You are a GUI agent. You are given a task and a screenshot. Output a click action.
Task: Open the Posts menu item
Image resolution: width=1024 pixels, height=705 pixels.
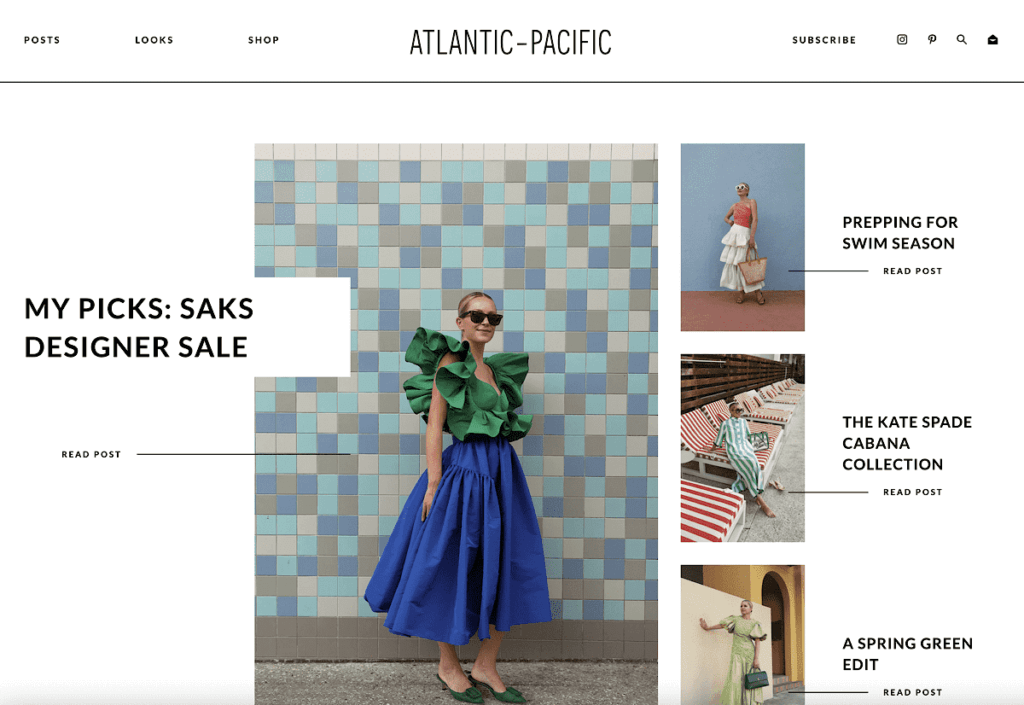coord(42,40)
